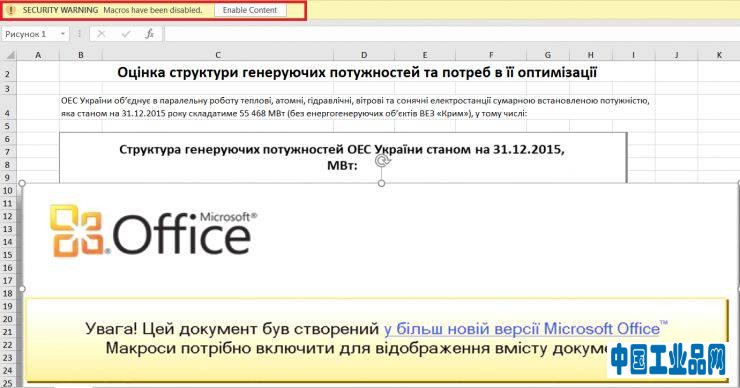The image size is (740, 388).
Task: Click text Макроси потрібно включити для відображення
Action: click(x=355, y=349)
